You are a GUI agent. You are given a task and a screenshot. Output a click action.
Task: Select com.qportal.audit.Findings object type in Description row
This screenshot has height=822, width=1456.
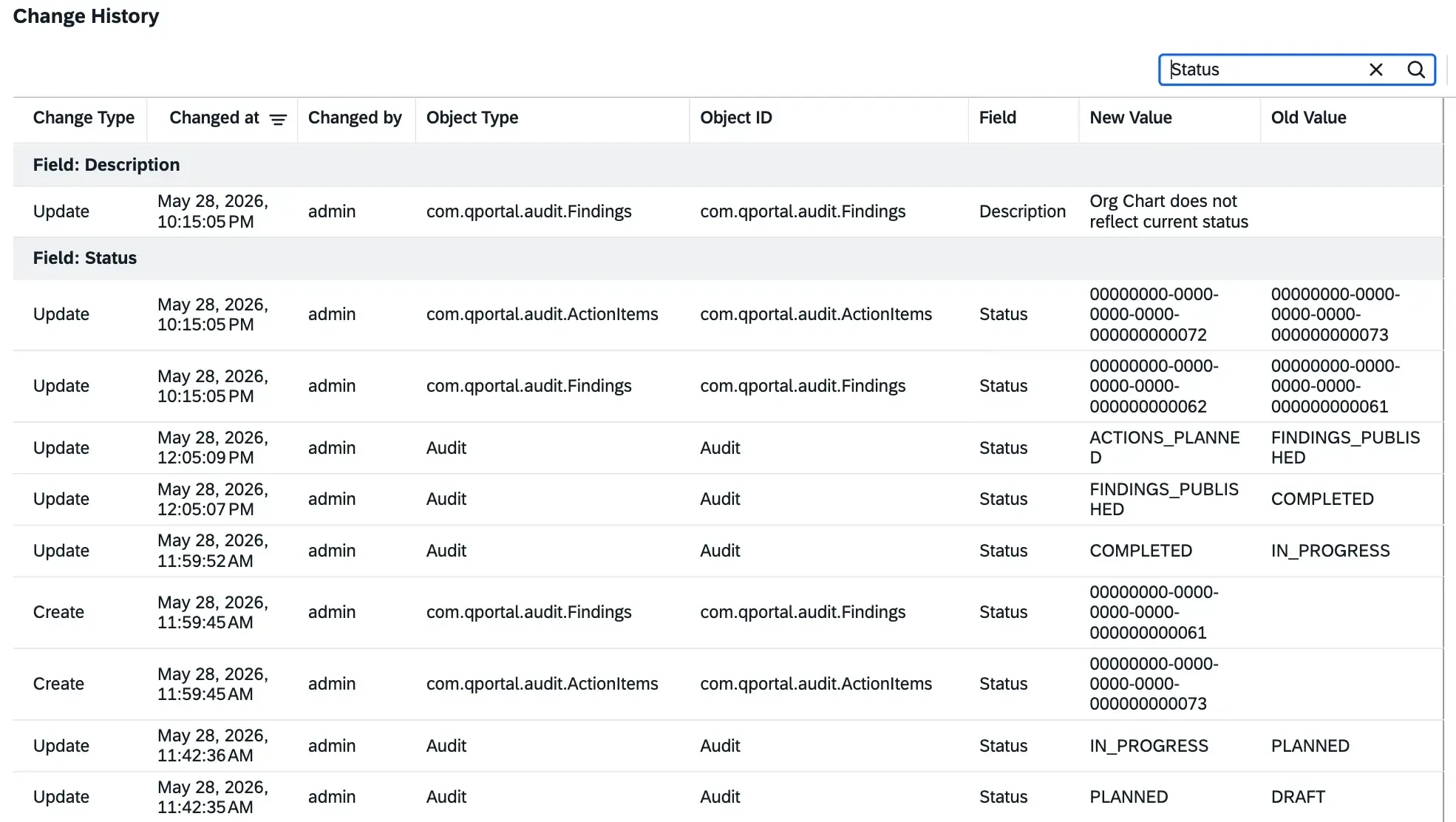(x=528, y=211)
